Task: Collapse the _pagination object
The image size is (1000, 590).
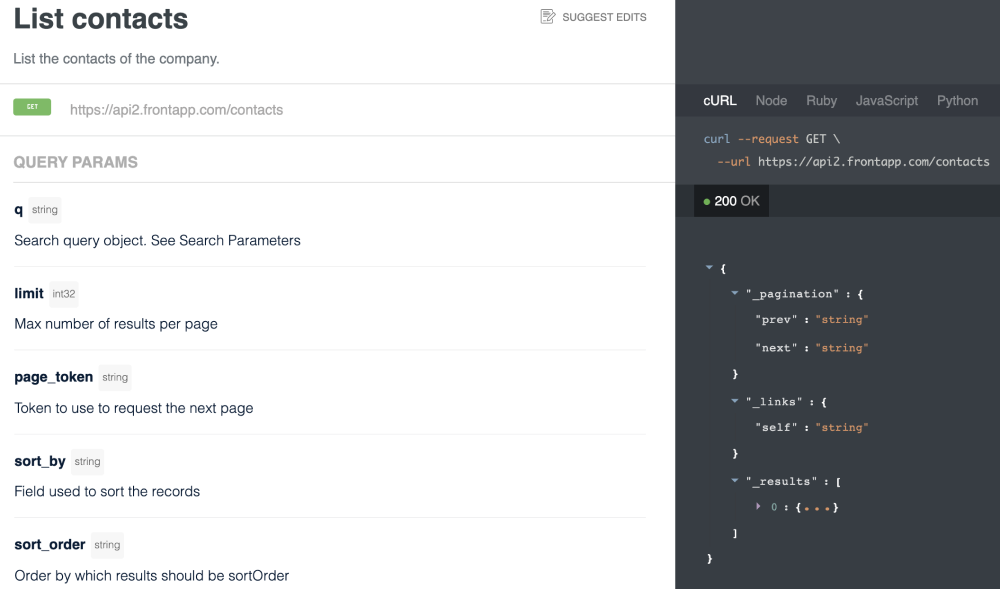Action: 734,294
